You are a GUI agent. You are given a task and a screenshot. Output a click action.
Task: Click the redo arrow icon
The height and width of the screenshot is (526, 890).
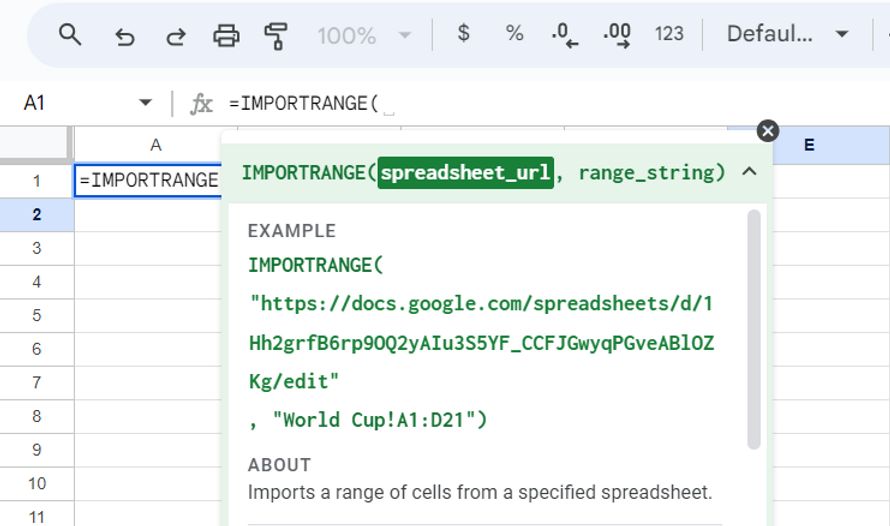point(175,36)
